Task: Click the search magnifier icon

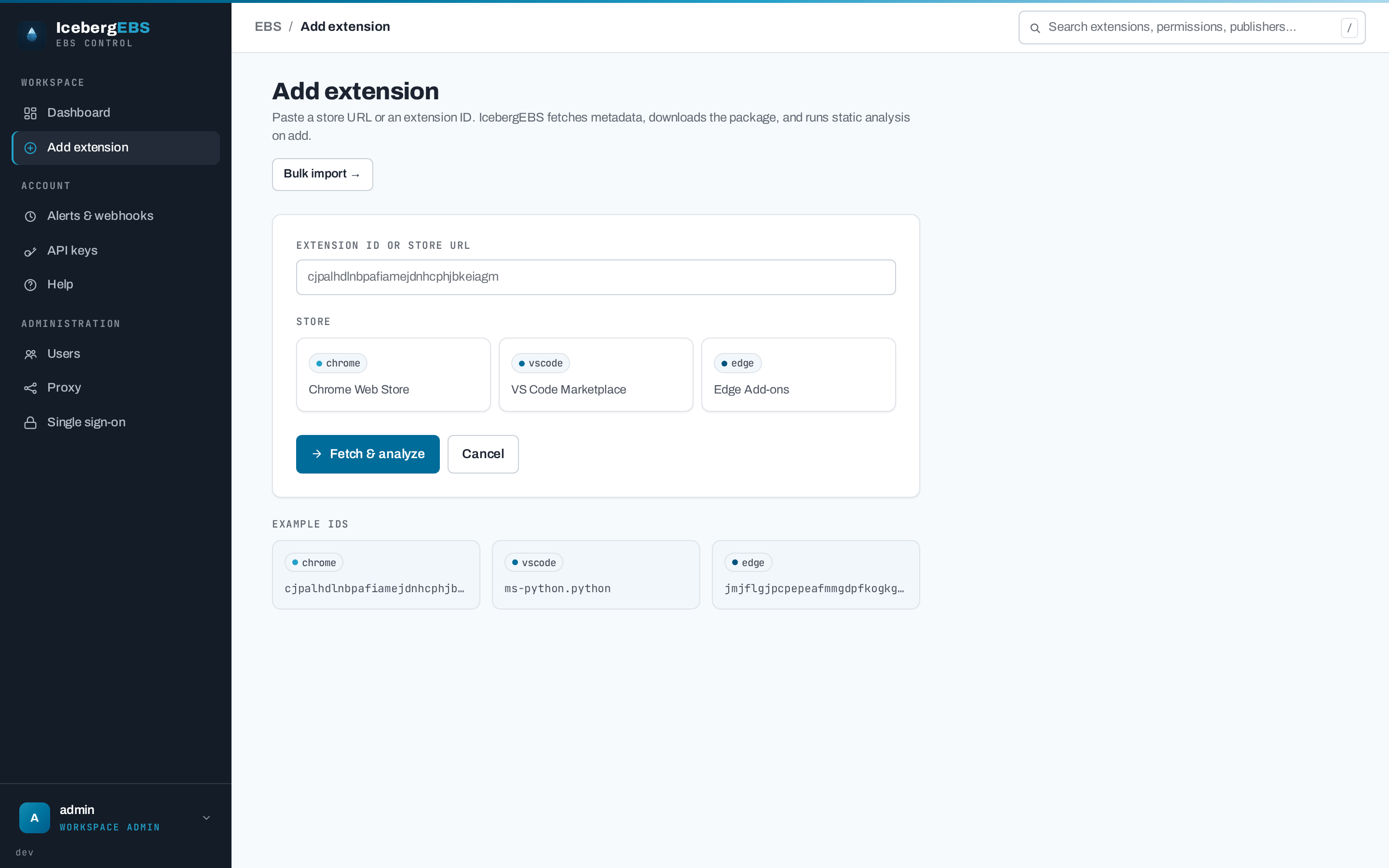Action: [x=1035, y=27]
